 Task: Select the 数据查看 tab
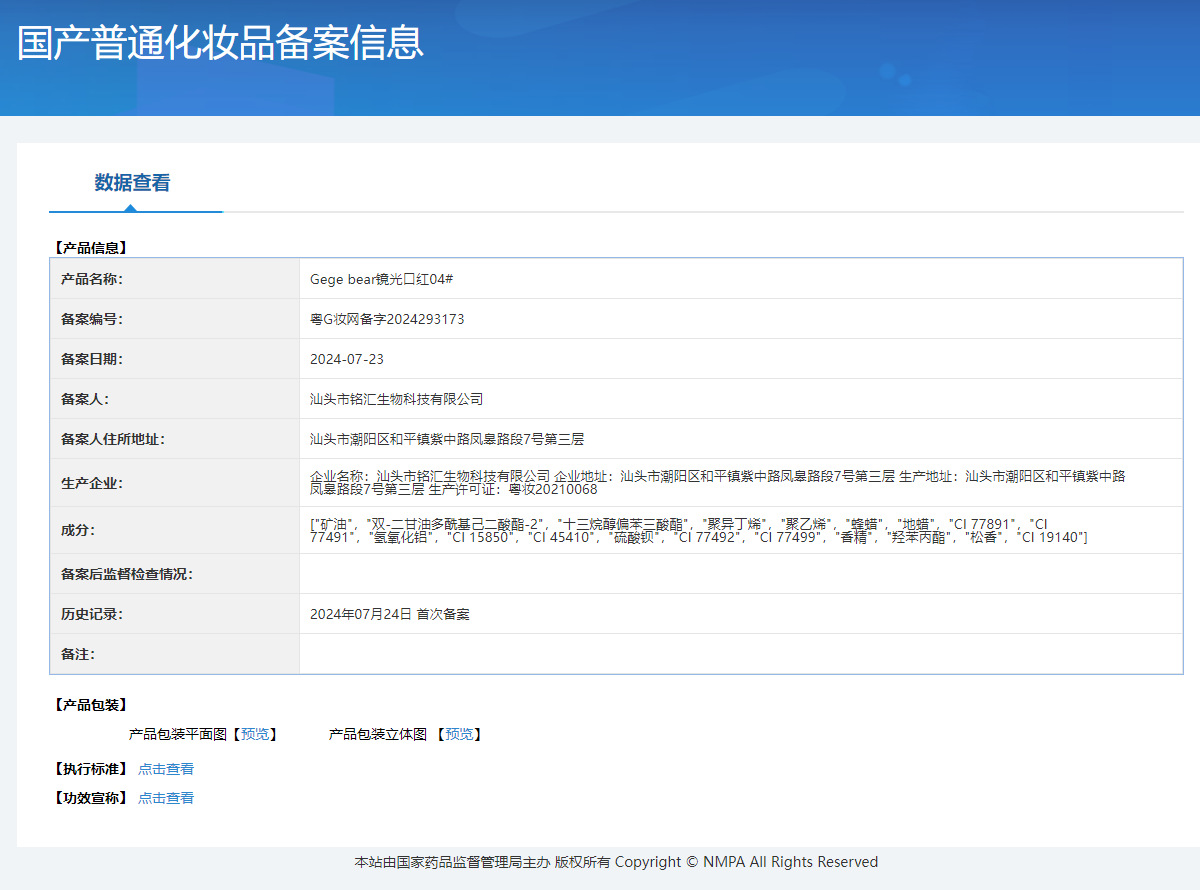point(132,183)
